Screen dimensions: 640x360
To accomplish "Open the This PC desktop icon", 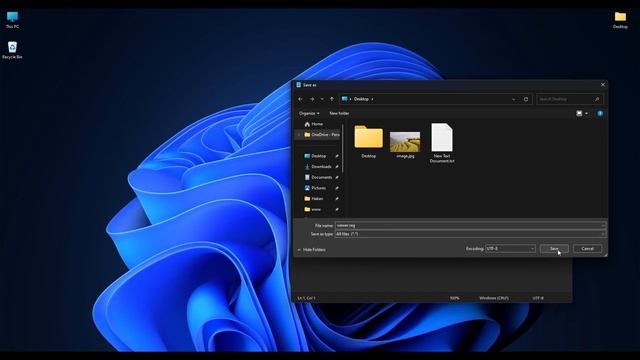I will pyautogui.click(x=12, y=20).
